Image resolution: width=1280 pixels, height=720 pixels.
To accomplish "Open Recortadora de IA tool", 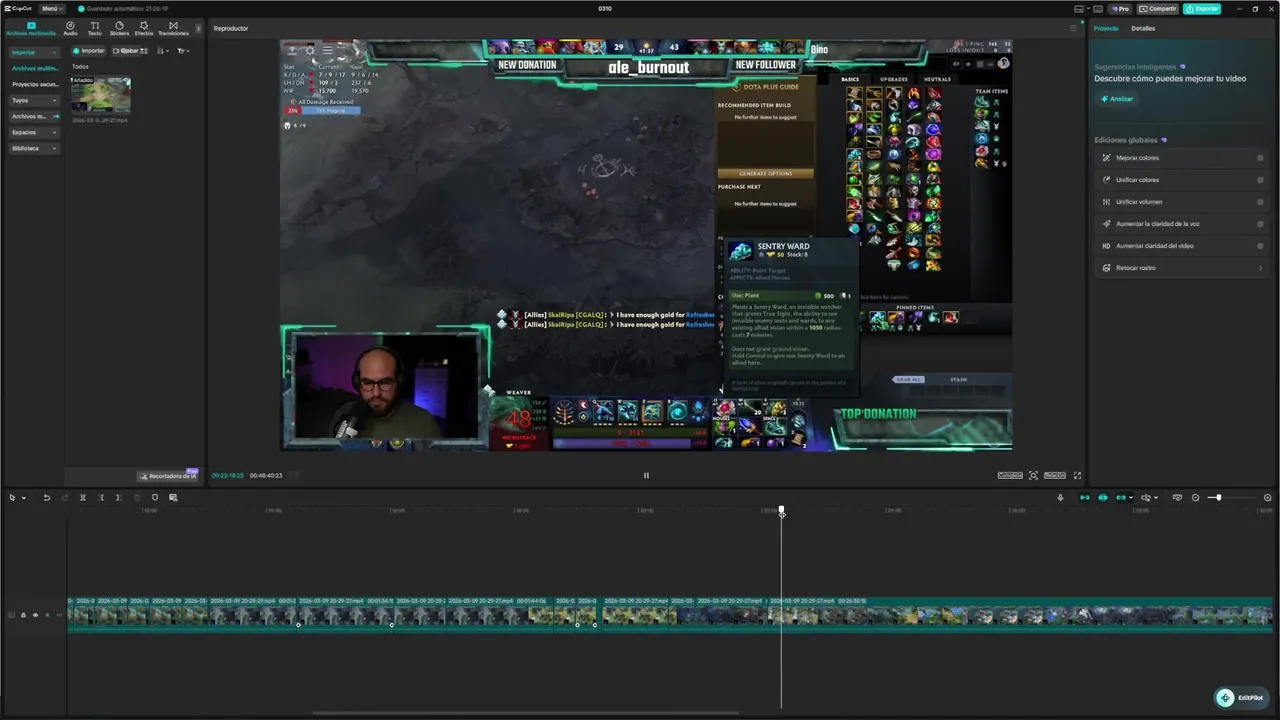I will (168, 476).
